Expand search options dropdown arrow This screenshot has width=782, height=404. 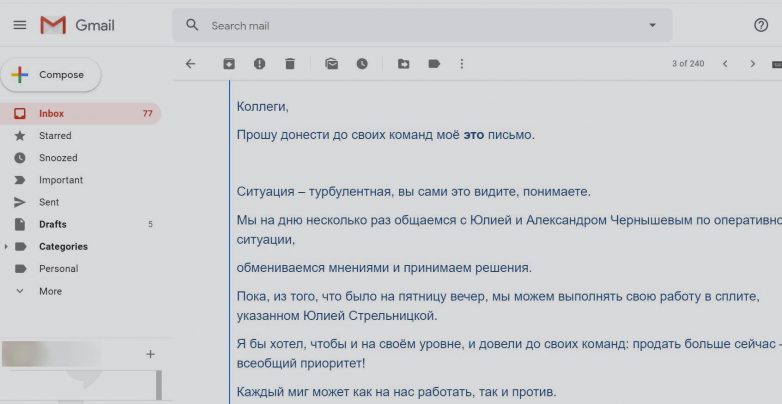(x=653, y=25)
